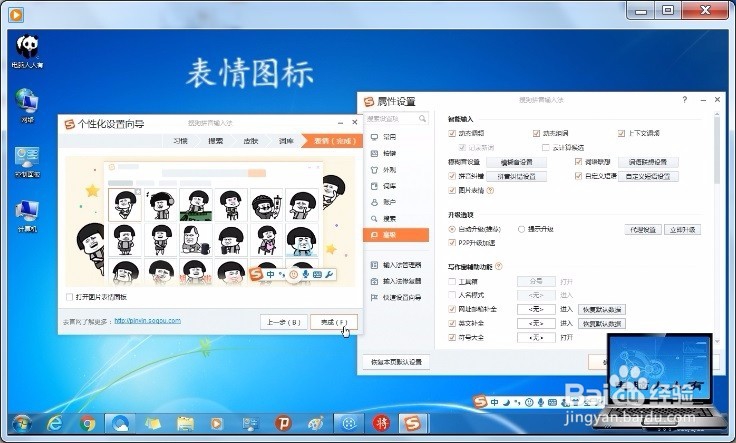This screenshot has width=736, height=443.
Task: Open the pinyin.sogou.com link
Action: click(147, 321)
